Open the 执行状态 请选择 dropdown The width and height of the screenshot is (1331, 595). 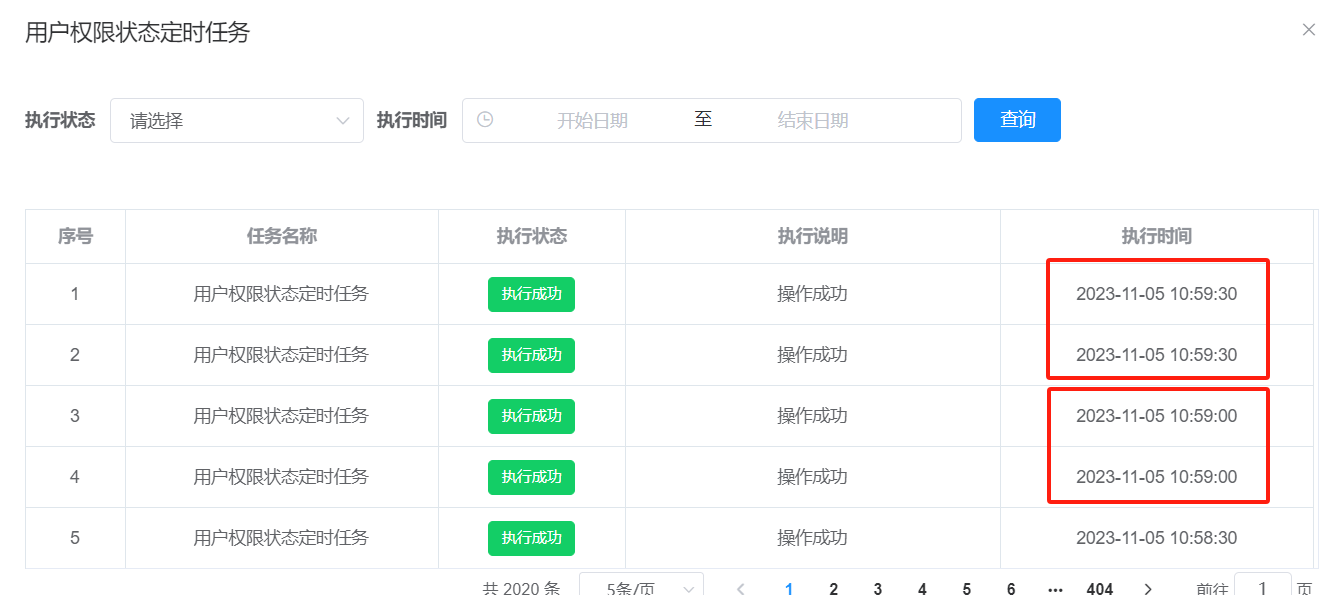coord(237,120)
